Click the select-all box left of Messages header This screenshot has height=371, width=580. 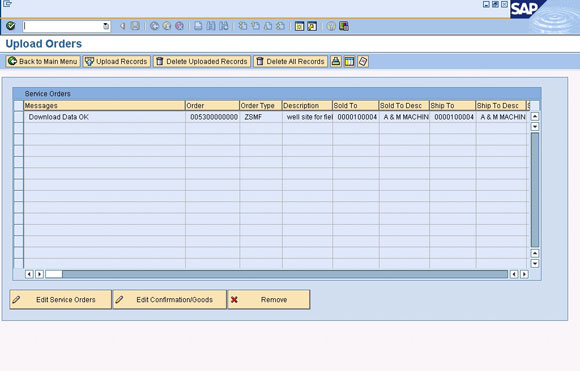tap(18, 105)
